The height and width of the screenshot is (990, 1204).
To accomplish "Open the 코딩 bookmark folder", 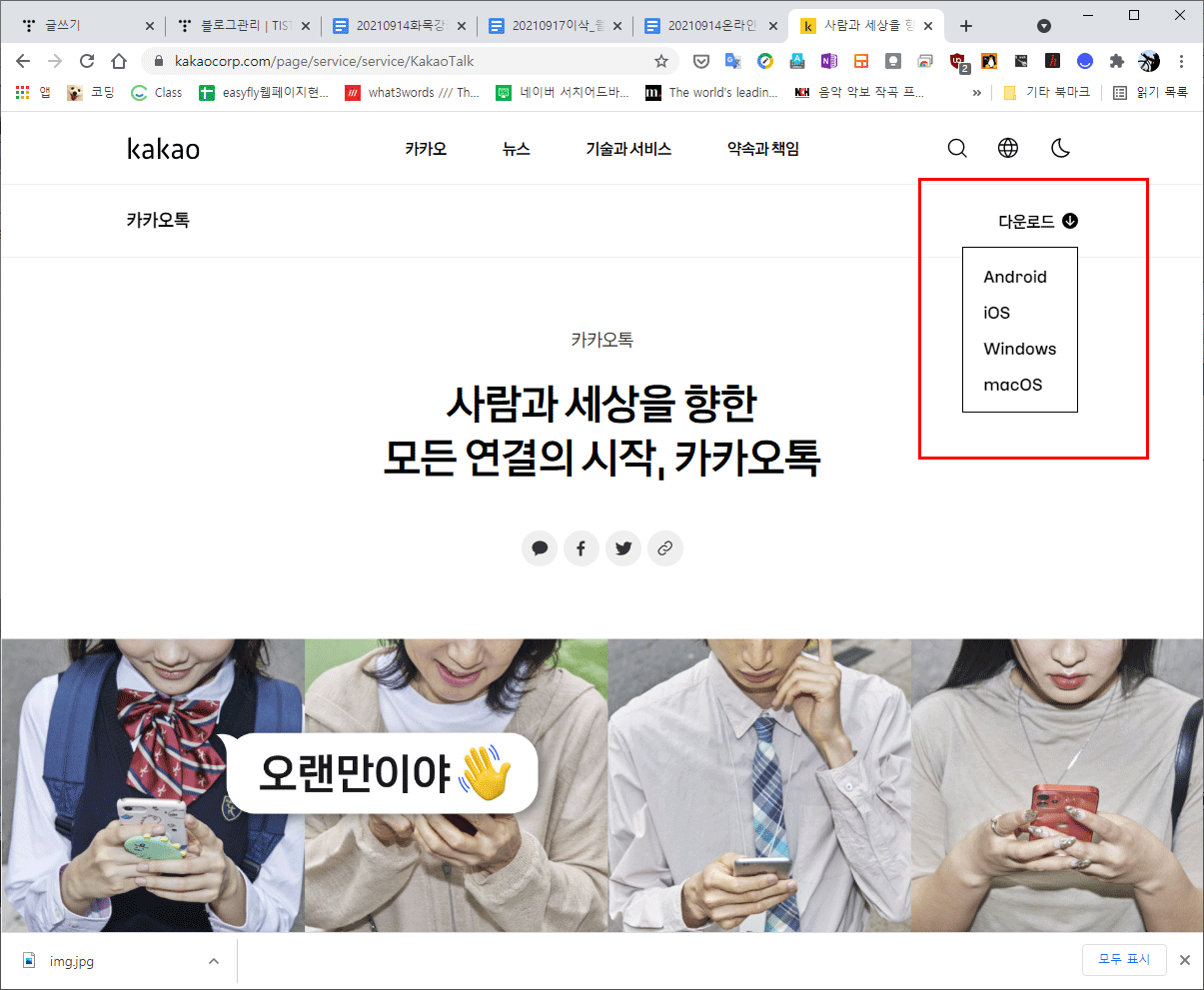I will [x=91, y=92].
